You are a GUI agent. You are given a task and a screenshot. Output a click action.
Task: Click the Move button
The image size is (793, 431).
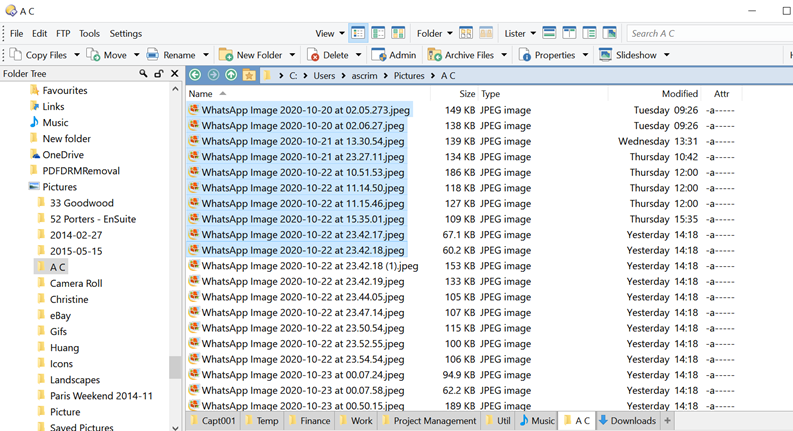(107, 55)
